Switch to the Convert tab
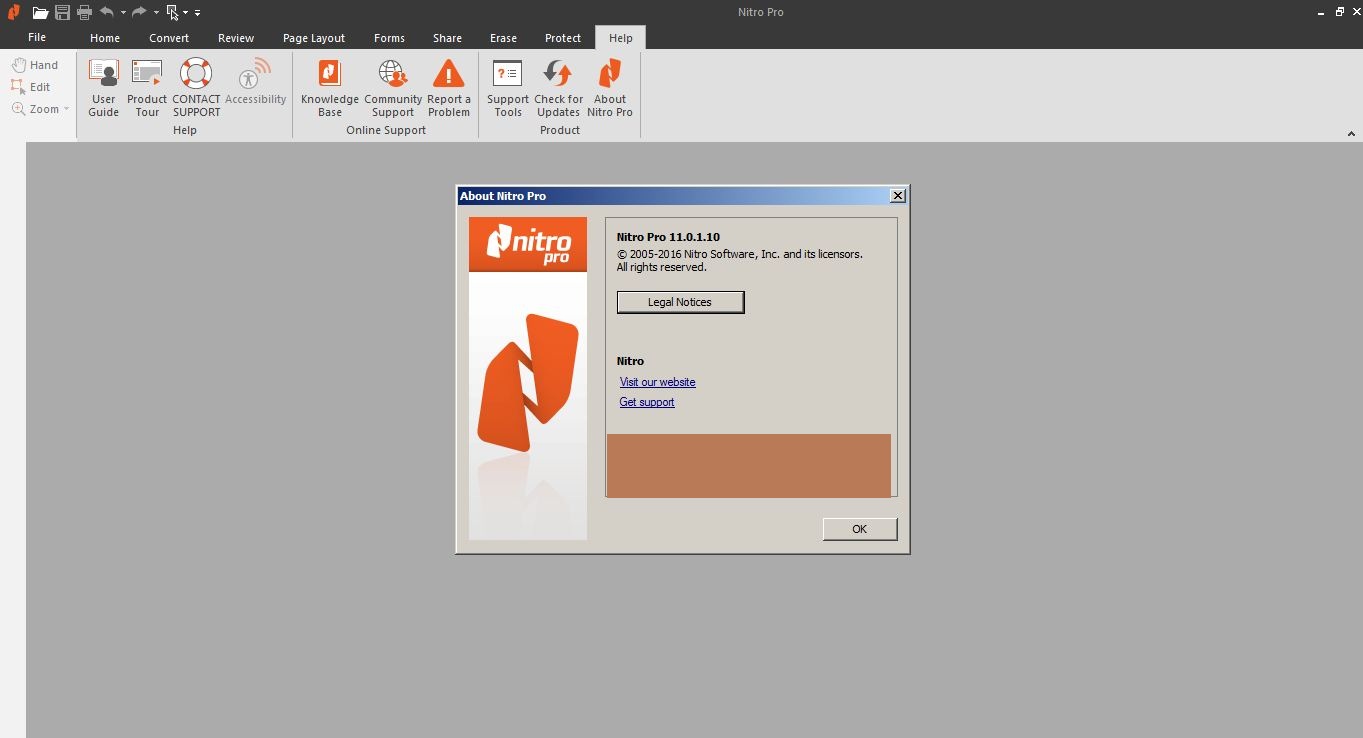Viewport: 1363px width, 738px height. [x=169, y=38]
